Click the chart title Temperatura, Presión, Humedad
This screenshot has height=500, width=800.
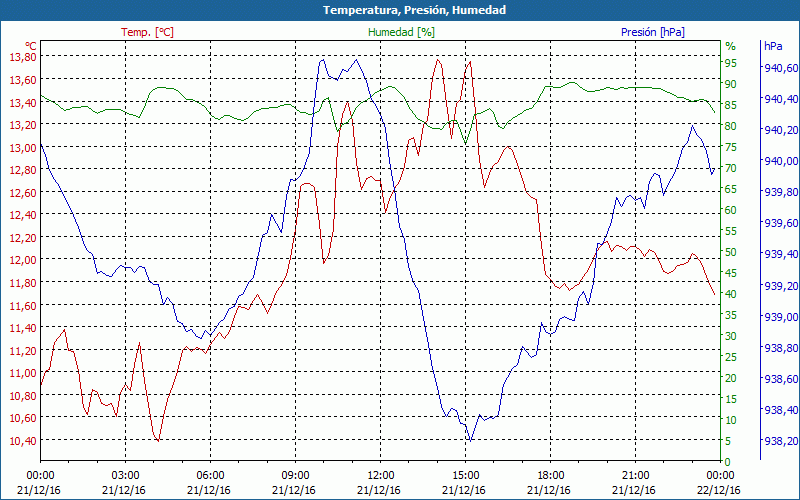414,10
